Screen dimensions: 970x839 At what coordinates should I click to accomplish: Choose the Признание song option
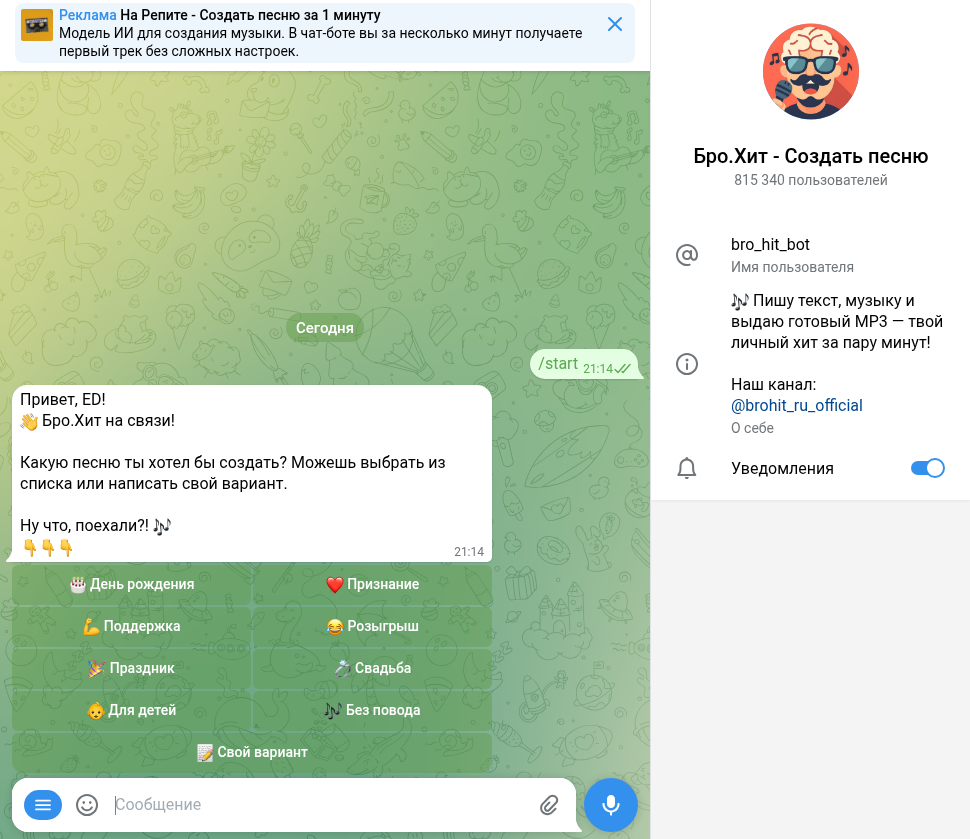click(372, 584)
